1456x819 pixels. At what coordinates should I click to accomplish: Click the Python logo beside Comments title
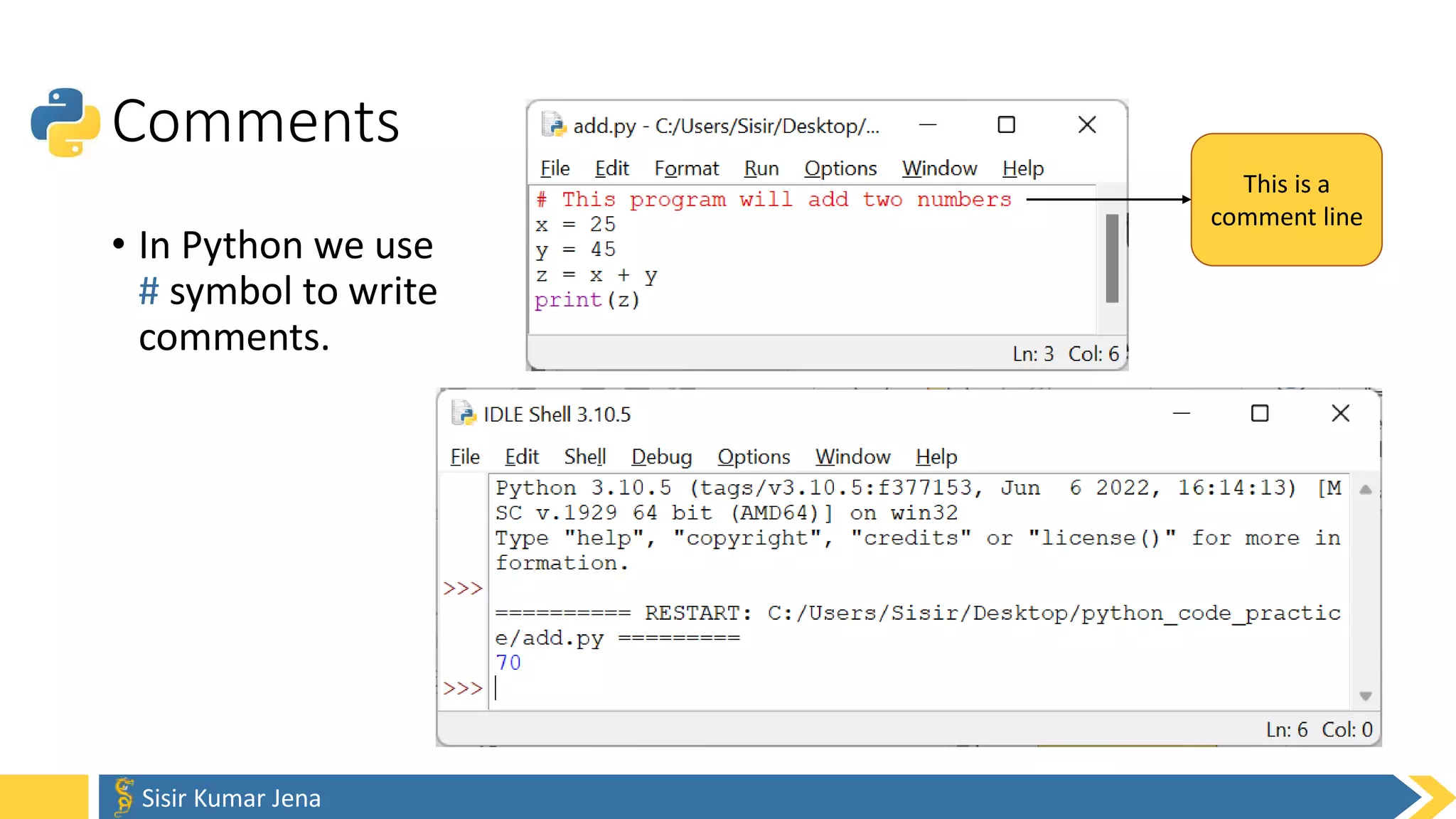click(x=65, y=122)
